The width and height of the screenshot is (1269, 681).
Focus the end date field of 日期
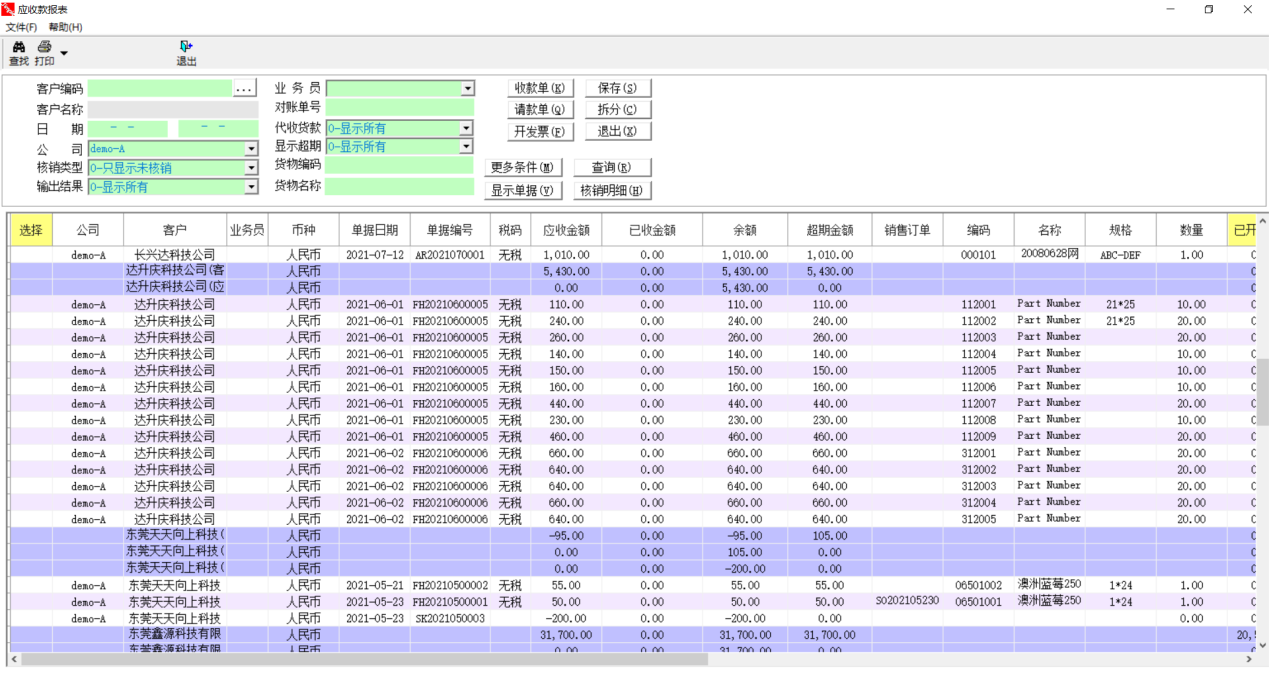point(218,128)
